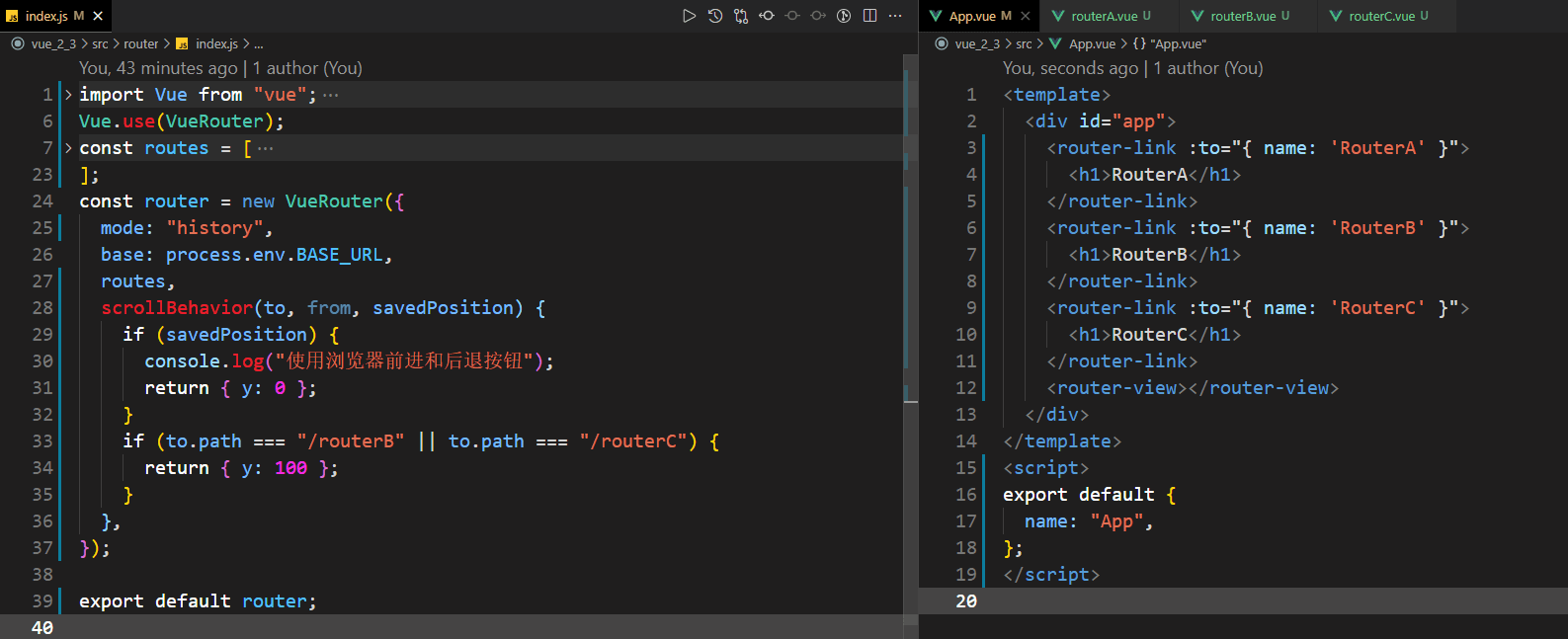Expand the folded routes array on line 7
This screenshot has width=1568, height=639.
point(68,148)
